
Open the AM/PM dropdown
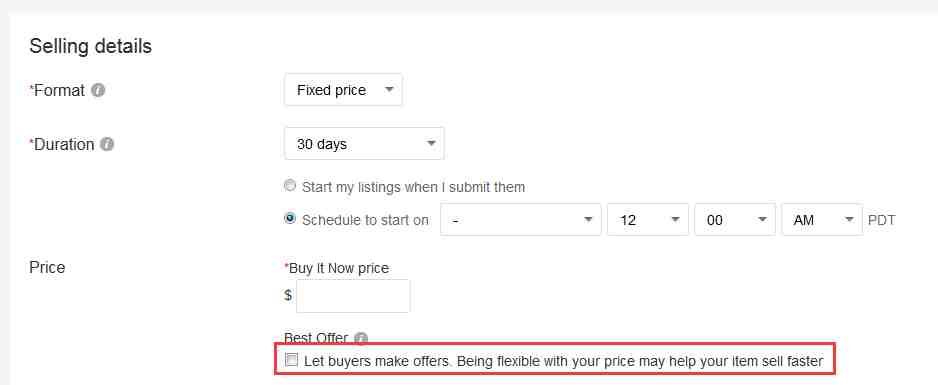click(x=822, y=219)
